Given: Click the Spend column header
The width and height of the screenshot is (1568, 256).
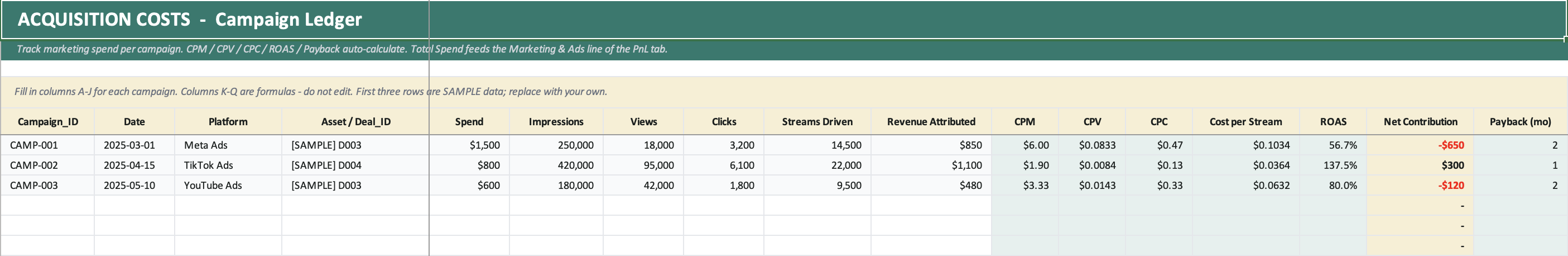Looking at the screenshot, I should tap(469, 122).
